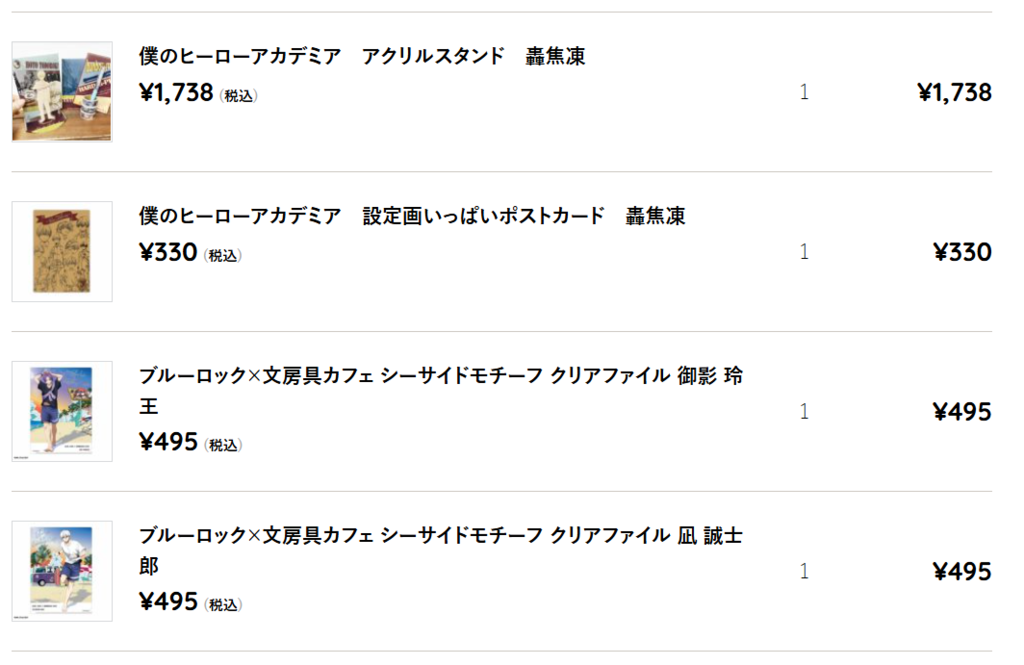
Task: Click the クリアファイル 凪 誠士郎 product title
Action: [441, 550]
